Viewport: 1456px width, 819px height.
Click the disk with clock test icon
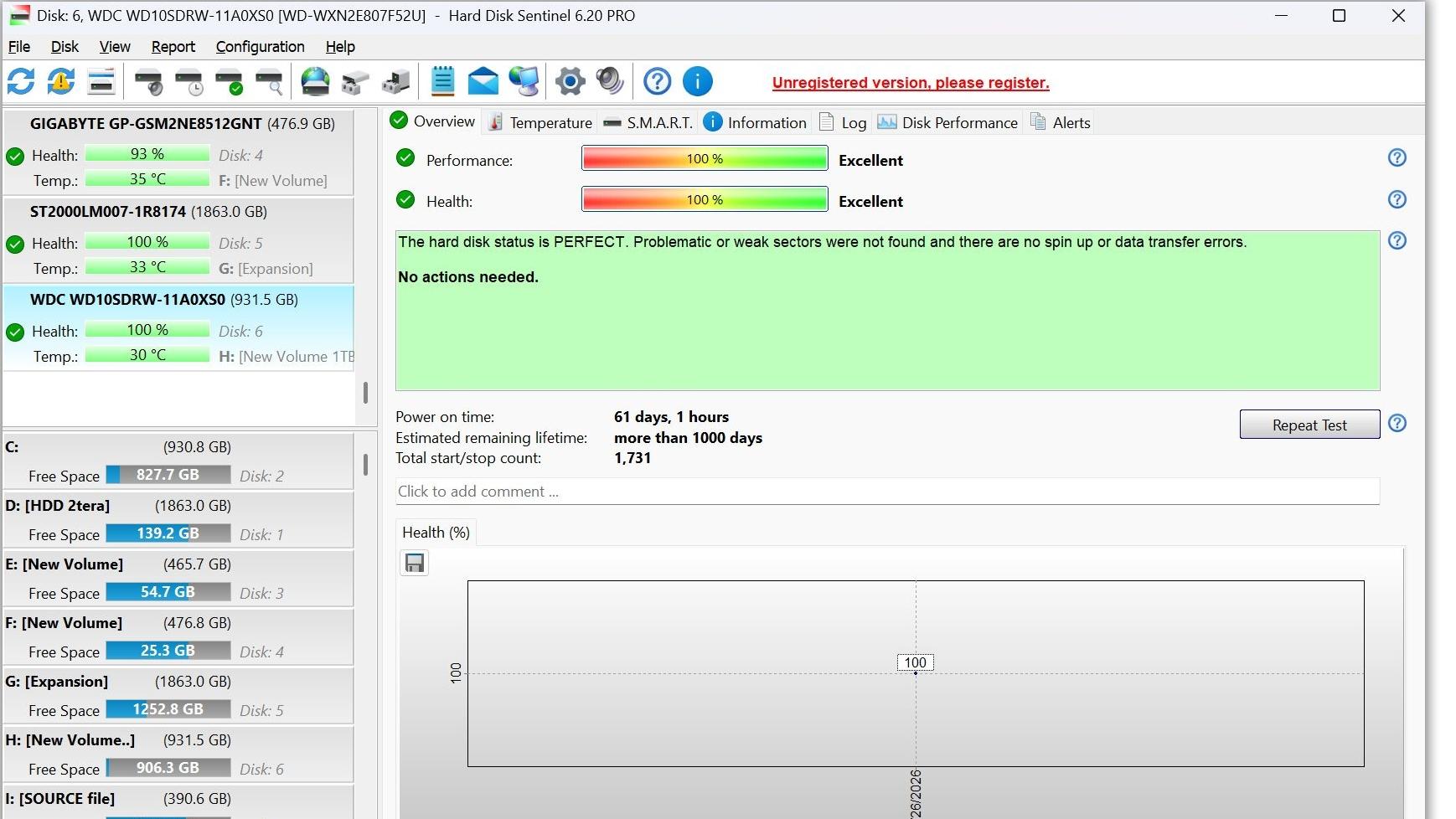click(189, 82)
